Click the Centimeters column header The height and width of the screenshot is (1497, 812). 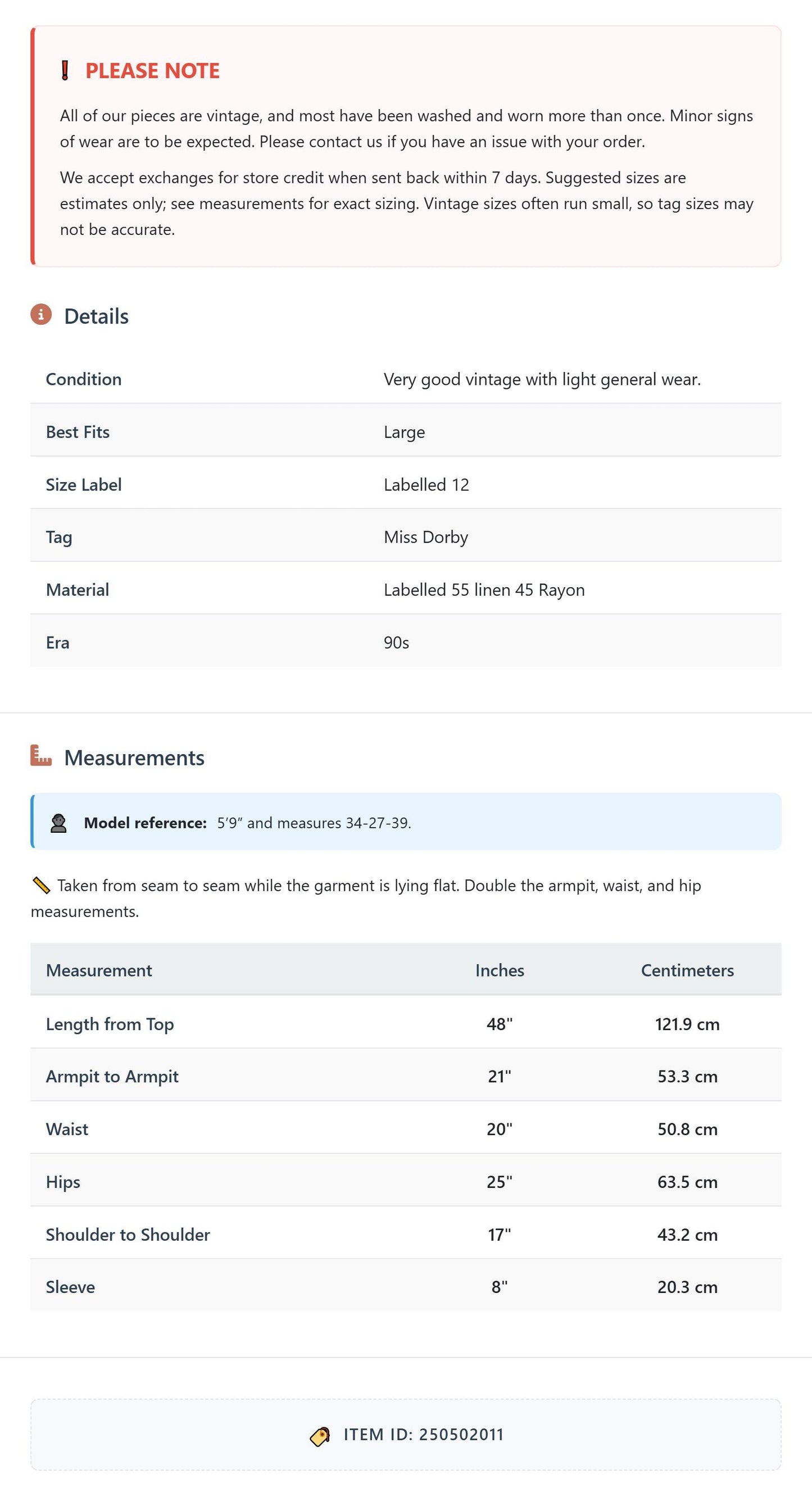(687, 970)
